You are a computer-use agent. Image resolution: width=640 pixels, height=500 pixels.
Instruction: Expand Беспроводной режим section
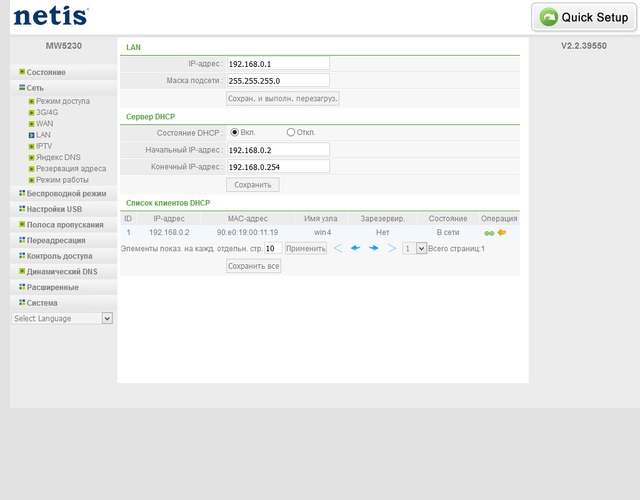pos(66,193)
